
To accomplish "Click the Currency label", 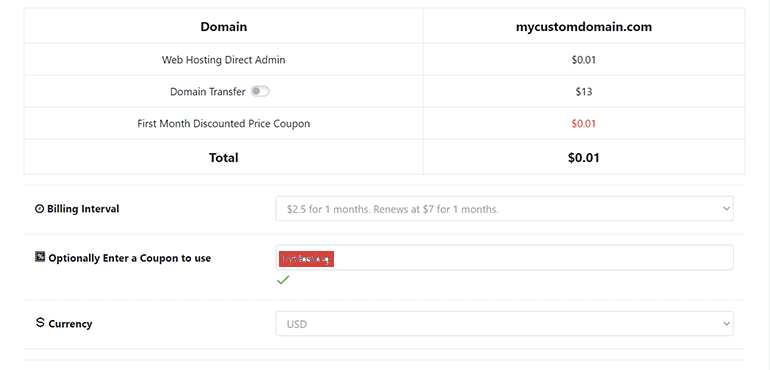I will pos(70,324).
